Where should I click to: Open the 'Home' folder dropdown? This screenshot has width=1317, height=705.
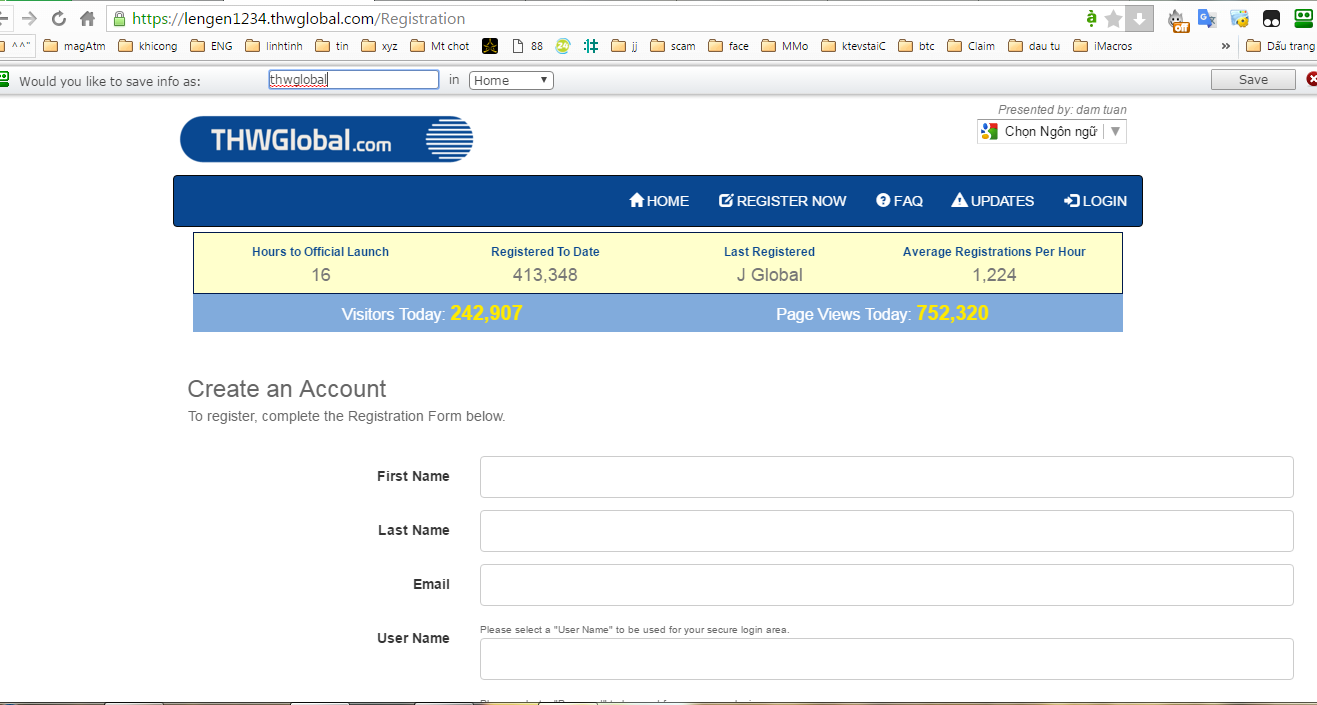(x=511, y=80)
